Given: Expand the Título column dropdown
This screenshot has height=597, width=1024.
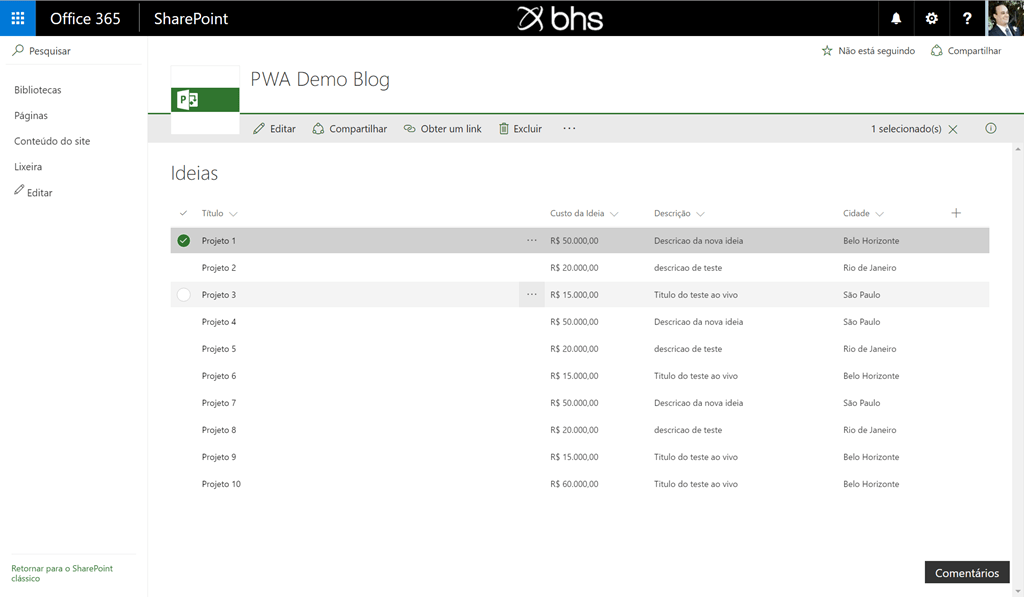Looking at the screenshot, I should point(233,214).
